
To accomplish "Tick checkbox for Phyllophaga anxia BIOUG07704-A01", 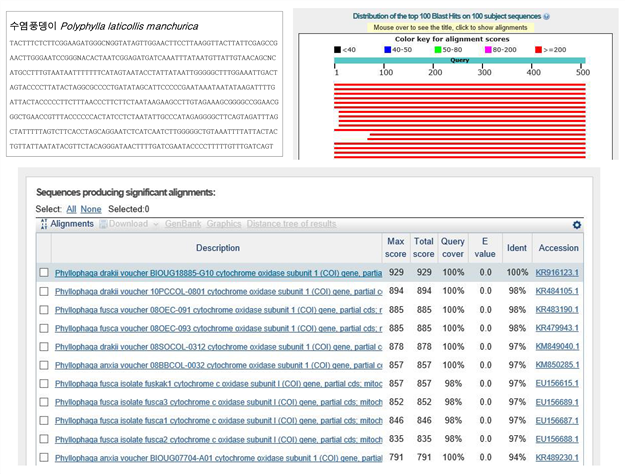I will pyautogui.click(x=44, y=457).
